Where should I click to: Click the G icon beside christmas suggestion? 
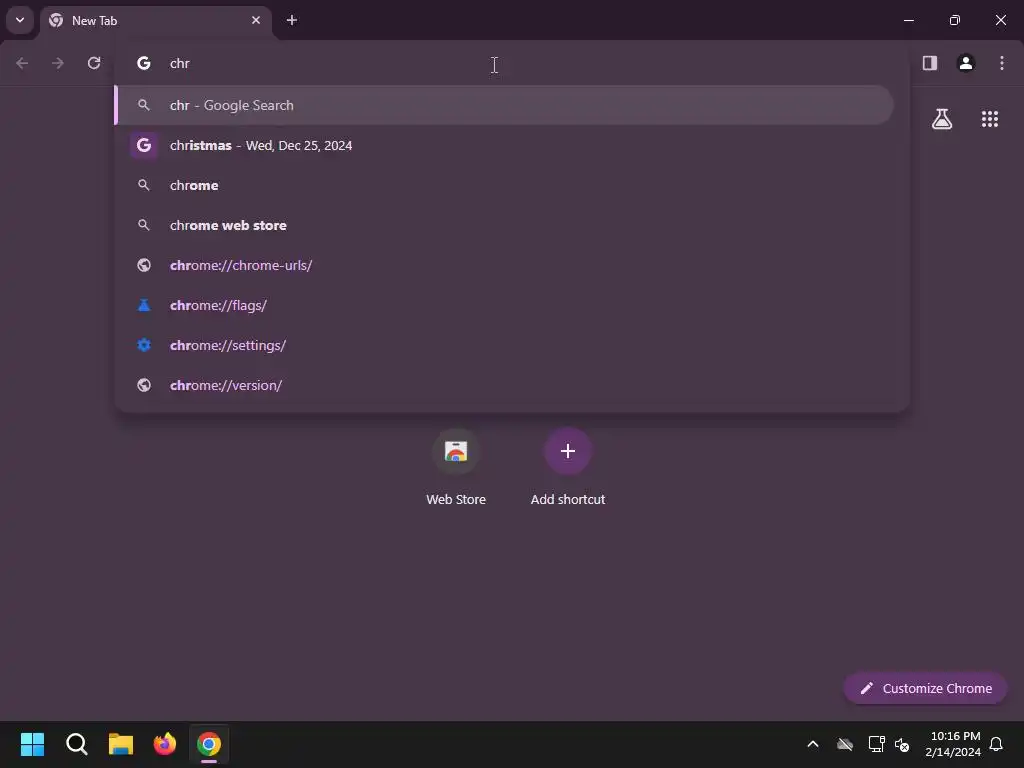pos(144,145)
